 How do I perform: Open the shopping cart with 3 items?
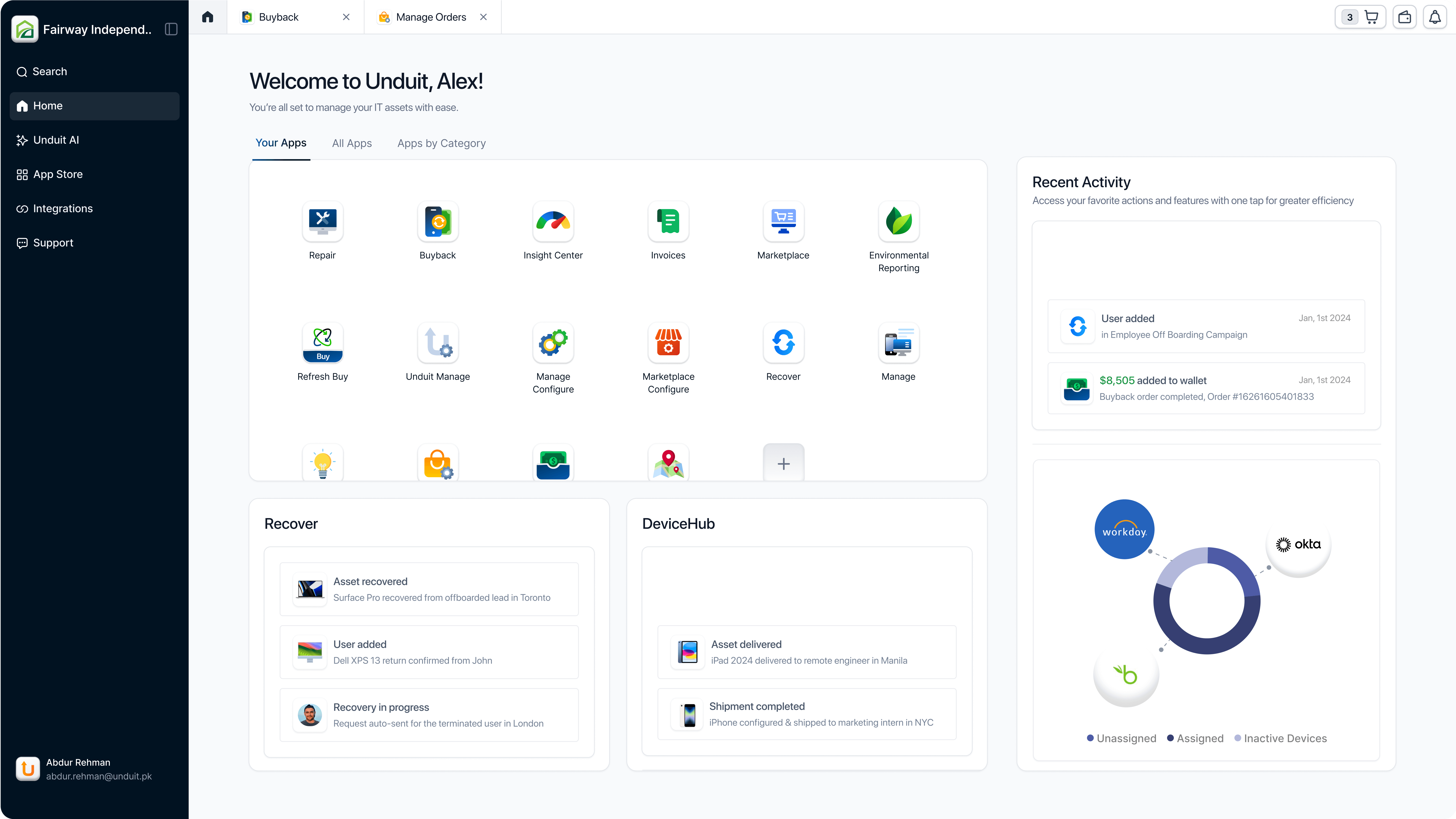click(1360, 17)
